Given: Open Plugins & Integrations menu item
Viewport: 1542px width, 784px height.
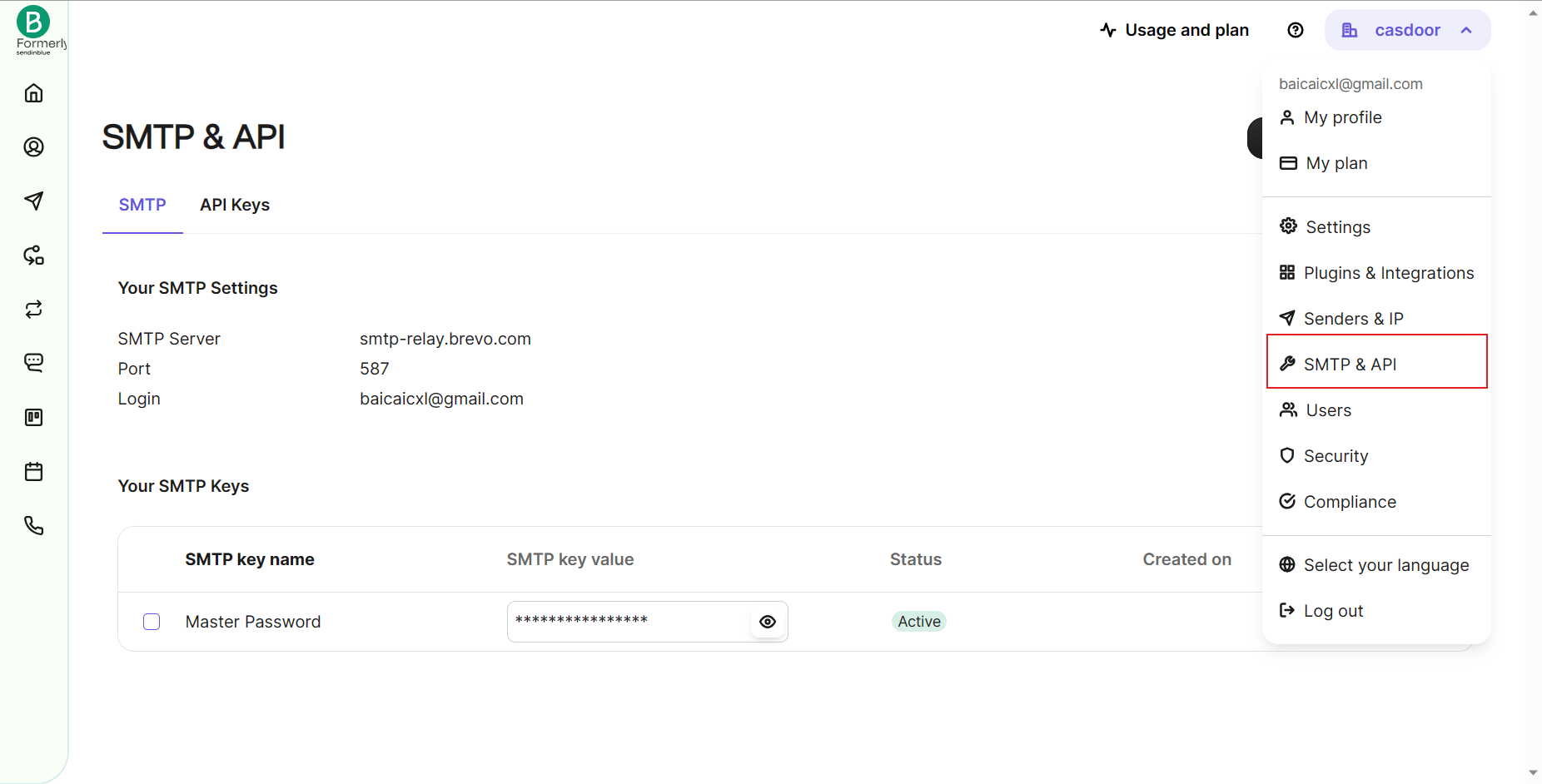Looking at the screenshot, I should coord(1388,273).
